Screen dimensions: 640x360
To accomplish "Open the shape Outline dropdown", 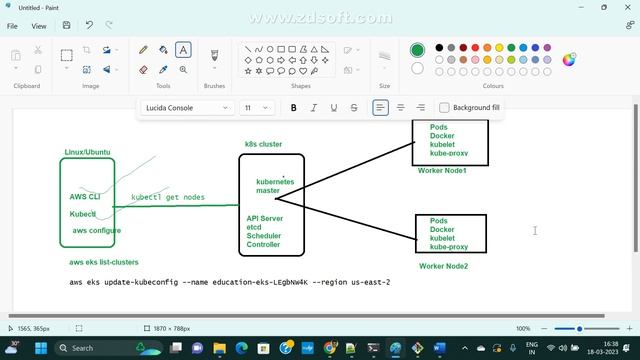I will coord(351,50).
